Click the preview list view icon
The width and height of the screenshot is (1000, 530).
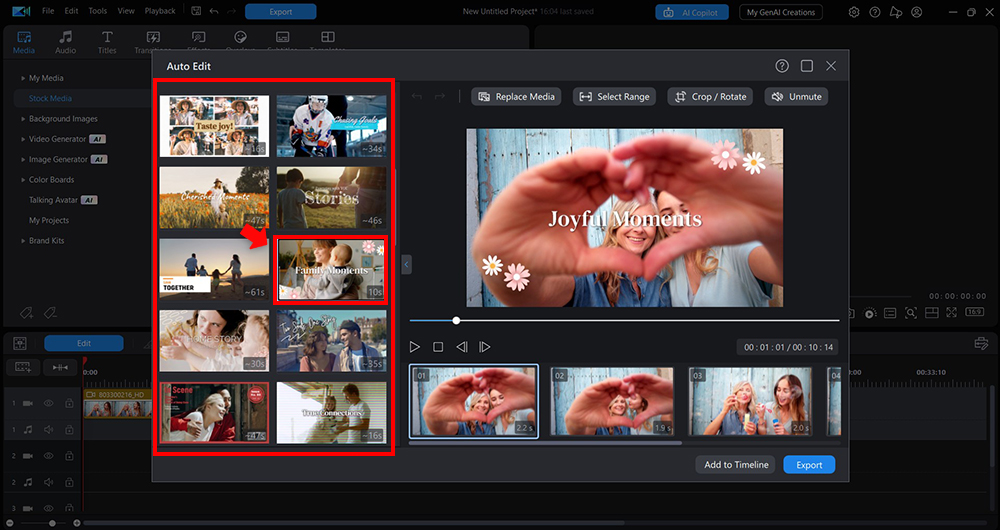(x=890, y=313)
